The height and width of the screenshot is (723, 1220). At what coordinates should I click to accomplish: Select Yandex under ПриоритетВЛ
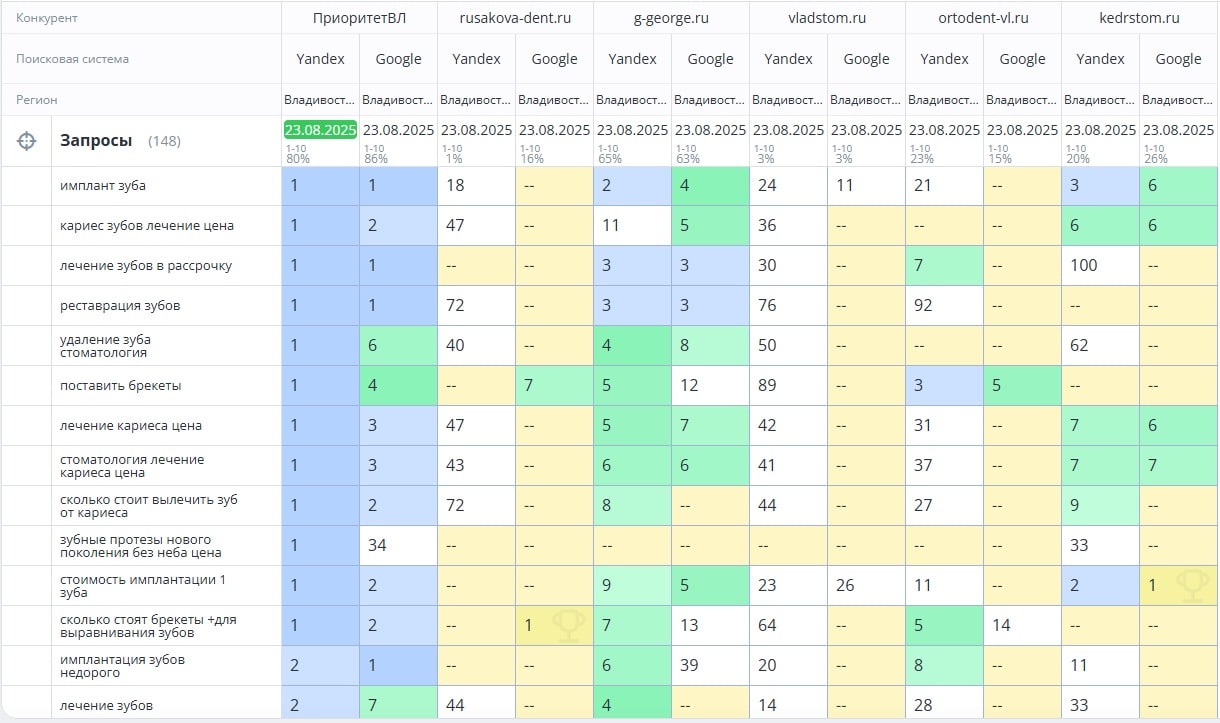[x=320, y=59]
